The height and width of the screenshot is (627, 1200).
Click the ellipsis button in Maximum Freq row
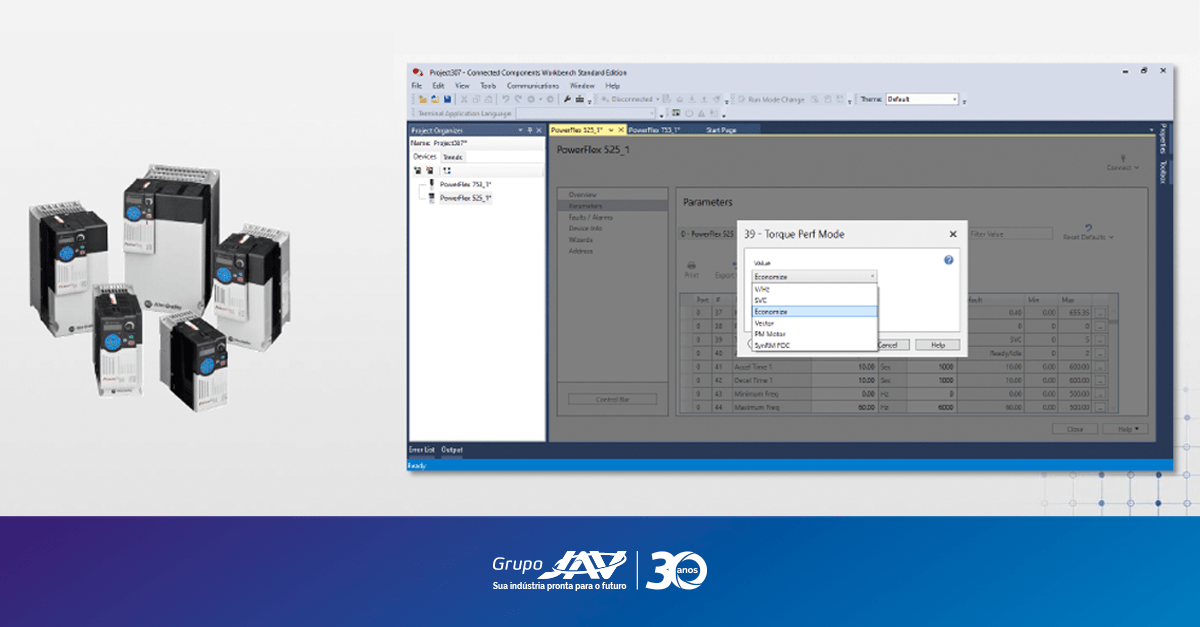(x=1100, y=408)
